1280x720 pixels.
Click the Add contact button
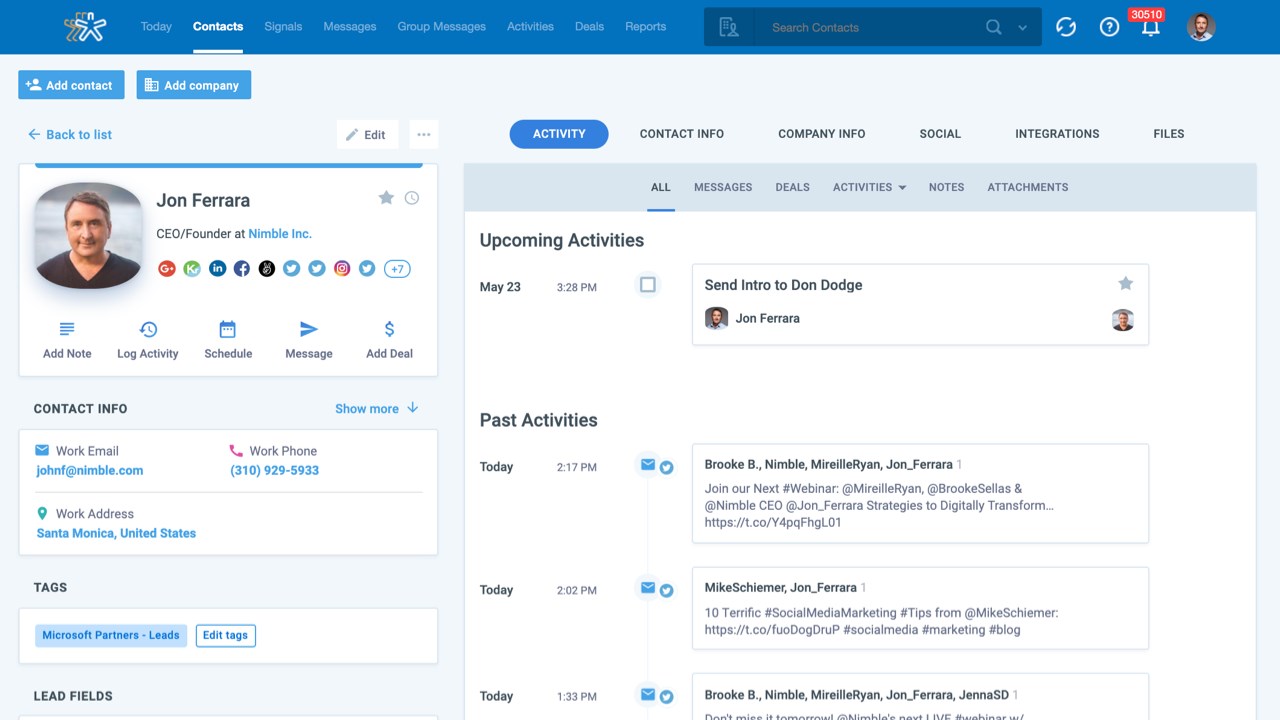pyautogui.click(x=71, y=85)
